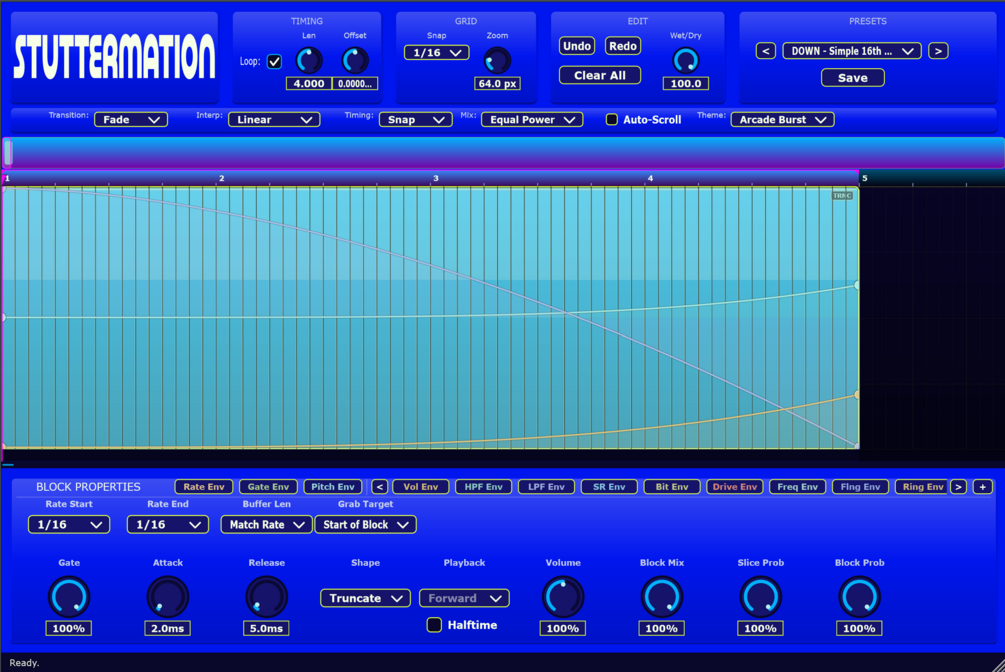The height and width of the screenshot is (672, 1005).
Task: Save the current preset
Action: coord(852,78)
